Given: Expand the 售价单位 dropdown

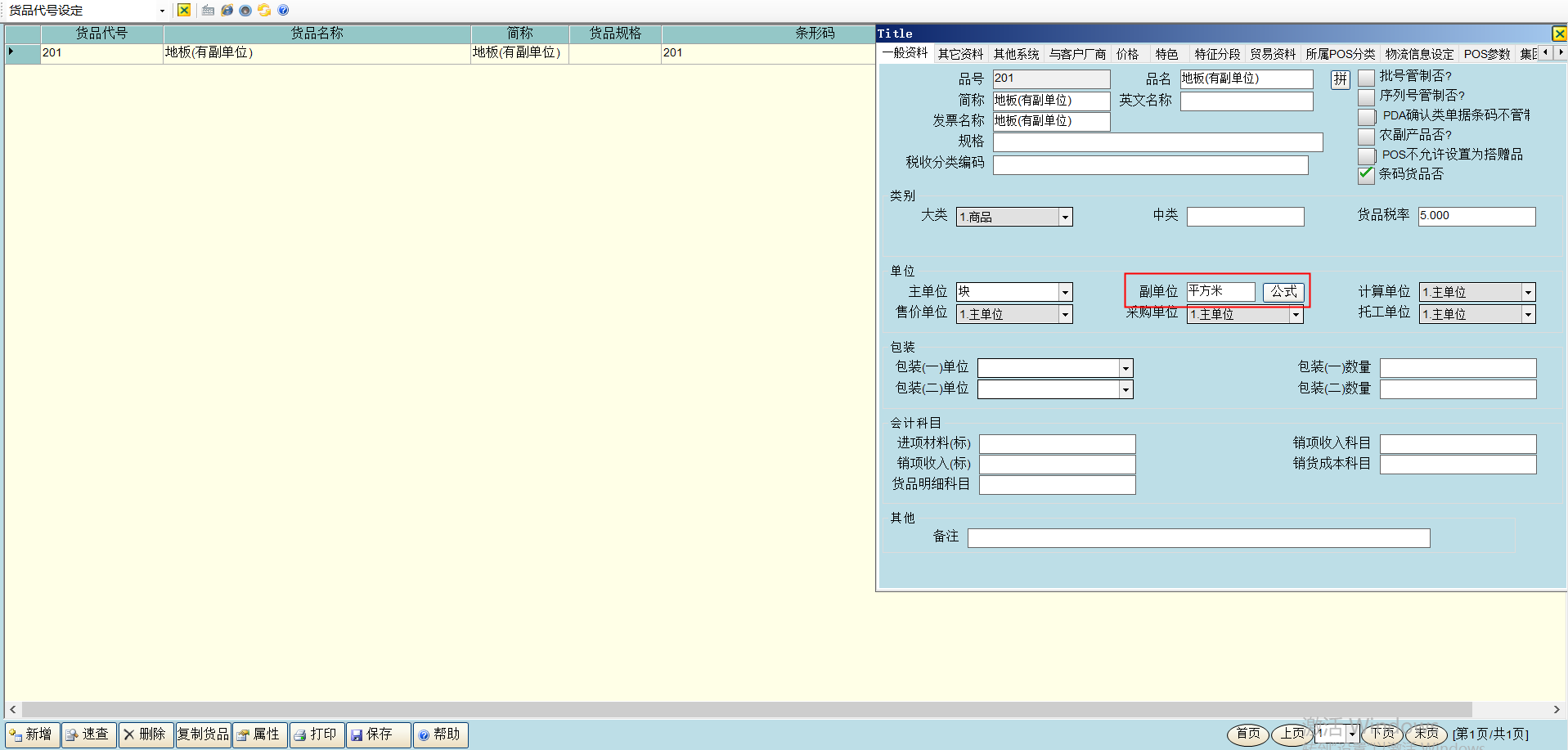Looking at the screenshot, I should pyautogui.click(x=1065, y=314).
